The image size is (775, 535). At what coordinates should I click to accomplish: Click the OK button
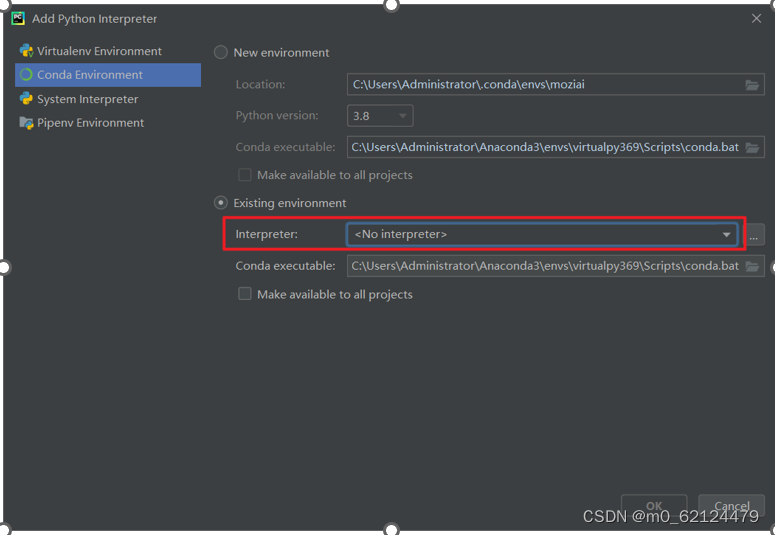coord(654,505)
